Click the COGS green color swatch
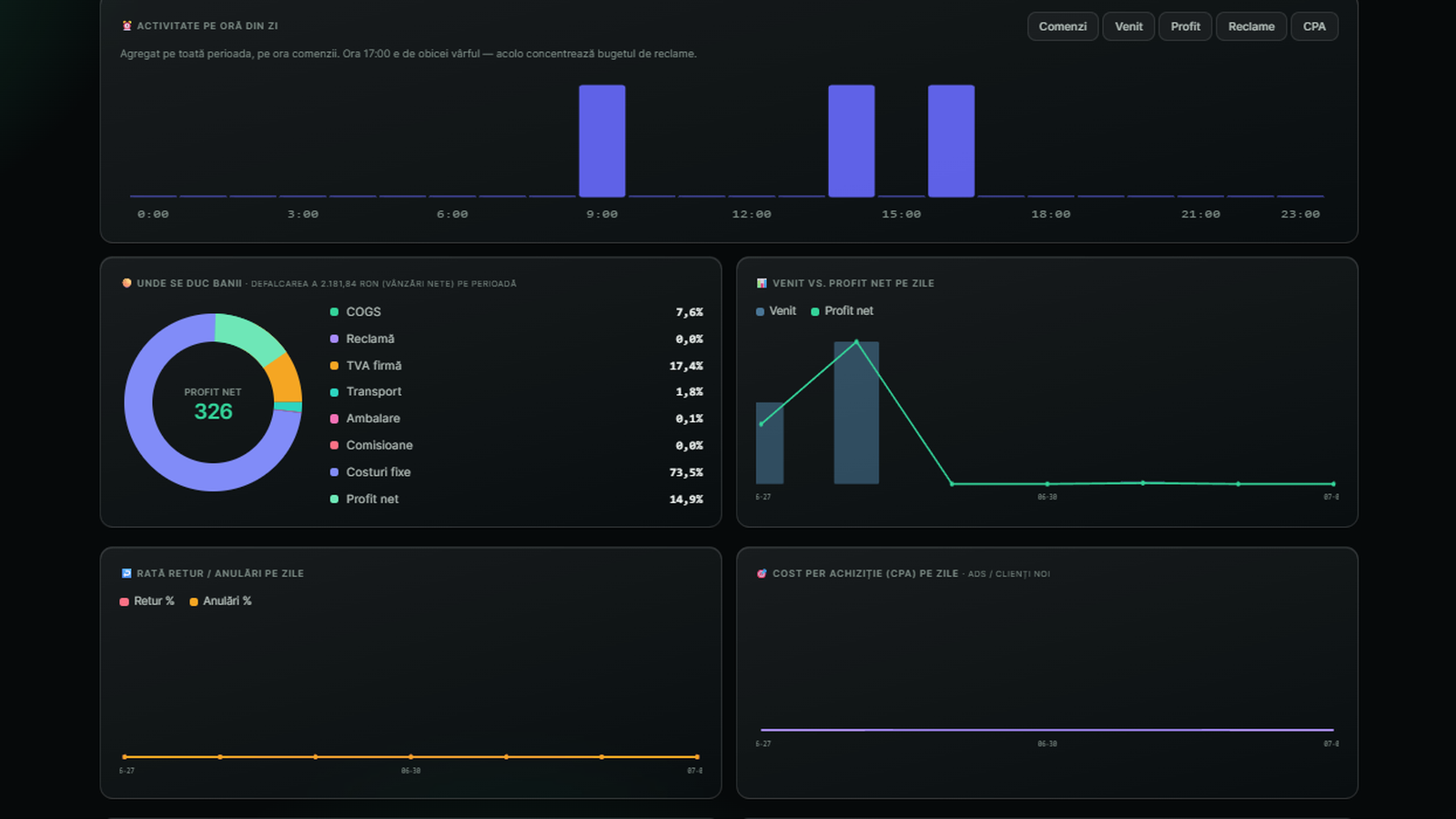 [334, 312]
